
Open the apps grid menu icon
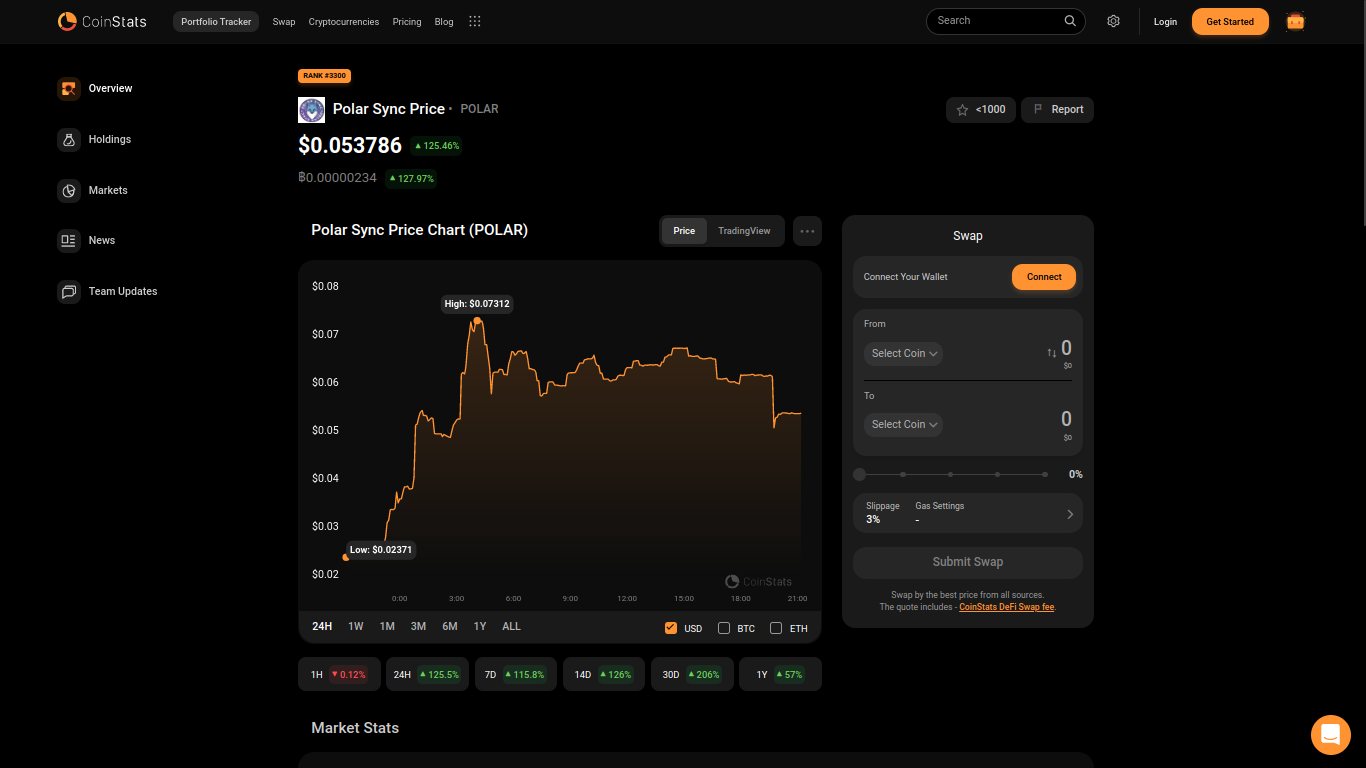pyautogui.click(x=475, y=21)
